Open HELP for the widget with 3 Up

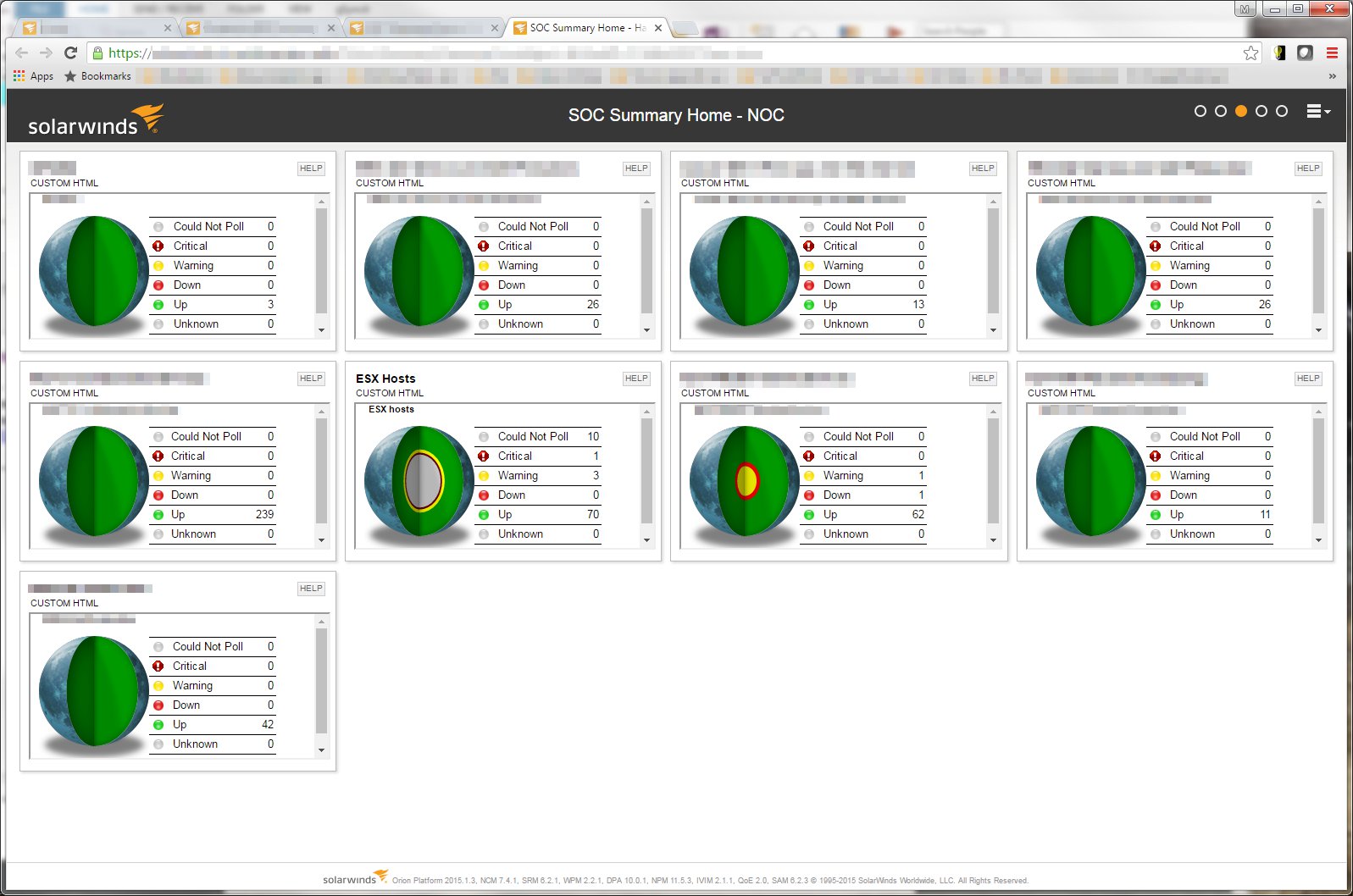tap(311, 169)
